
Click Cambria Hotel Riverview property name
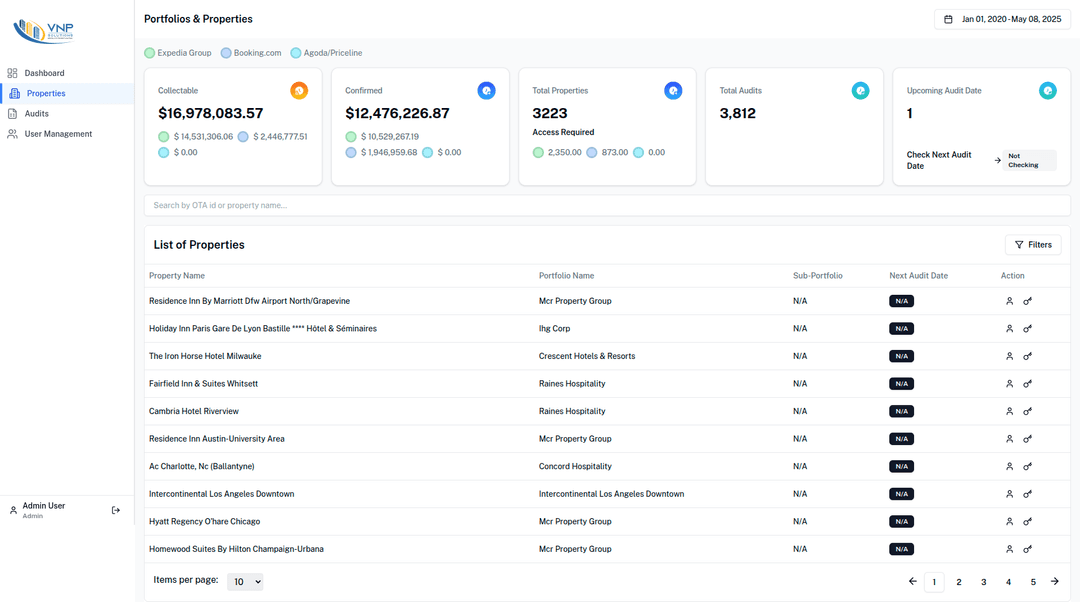194,411
